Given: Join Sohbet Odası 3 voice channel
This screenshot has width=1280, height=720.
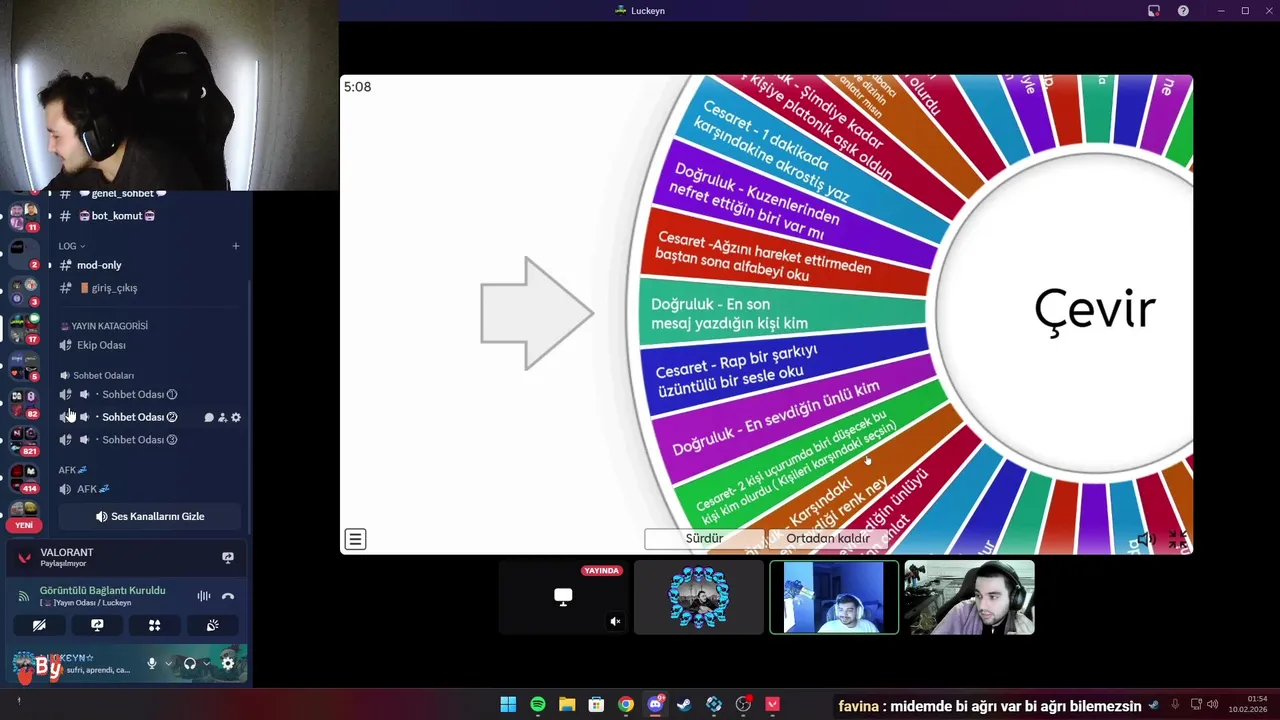Looking at the screenshot, I should [x=140, y=440].
